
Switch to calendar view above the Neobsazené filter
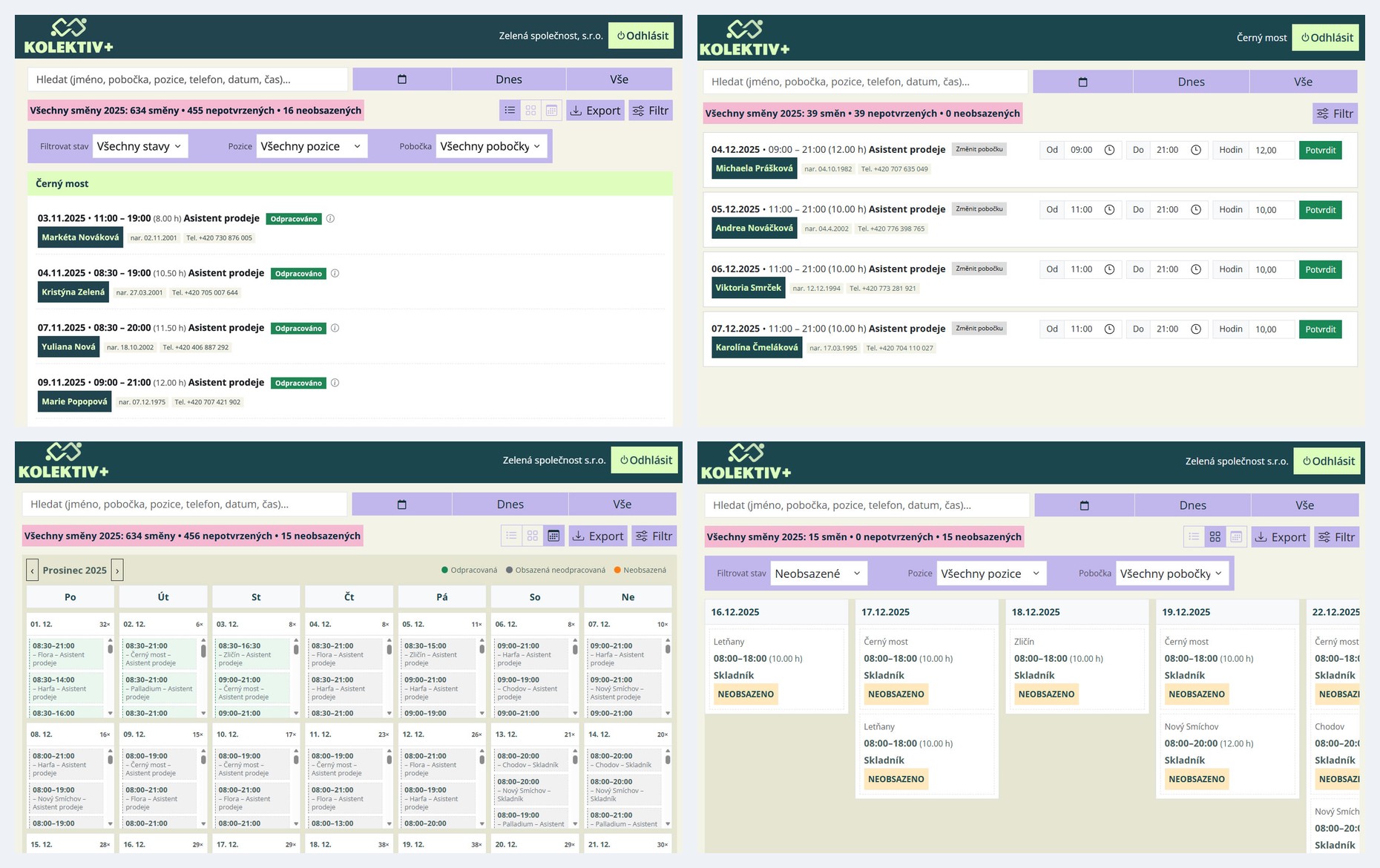(x=1235, y=537)
